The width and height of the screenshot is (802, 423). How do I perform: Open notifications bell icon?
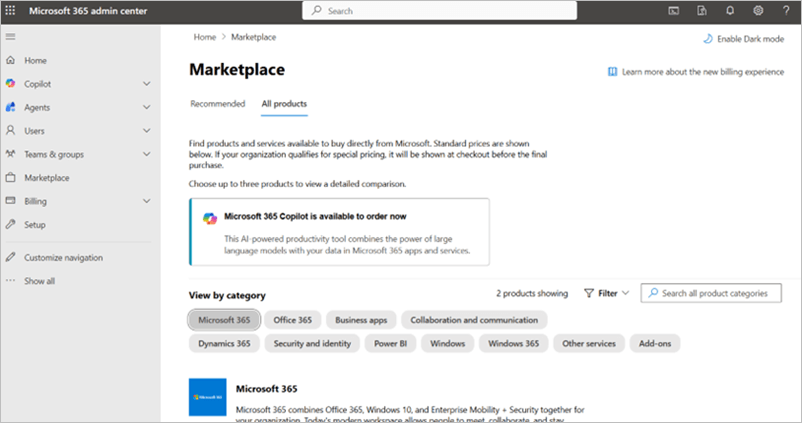730,11
